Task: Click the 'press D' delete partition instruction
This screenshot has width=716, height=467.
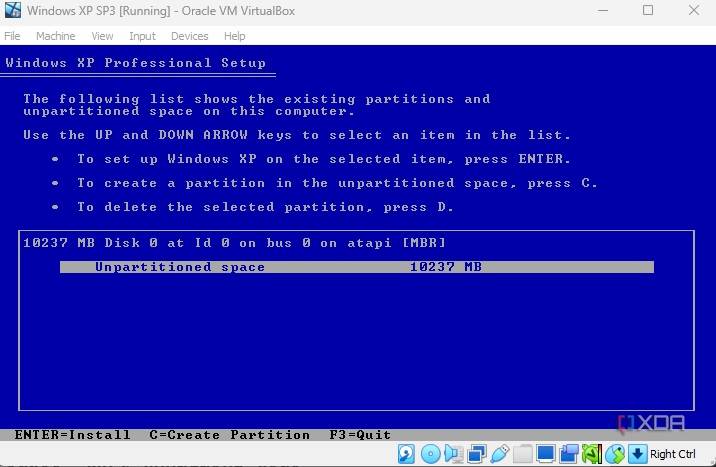Action: click(x=265, y=207)
